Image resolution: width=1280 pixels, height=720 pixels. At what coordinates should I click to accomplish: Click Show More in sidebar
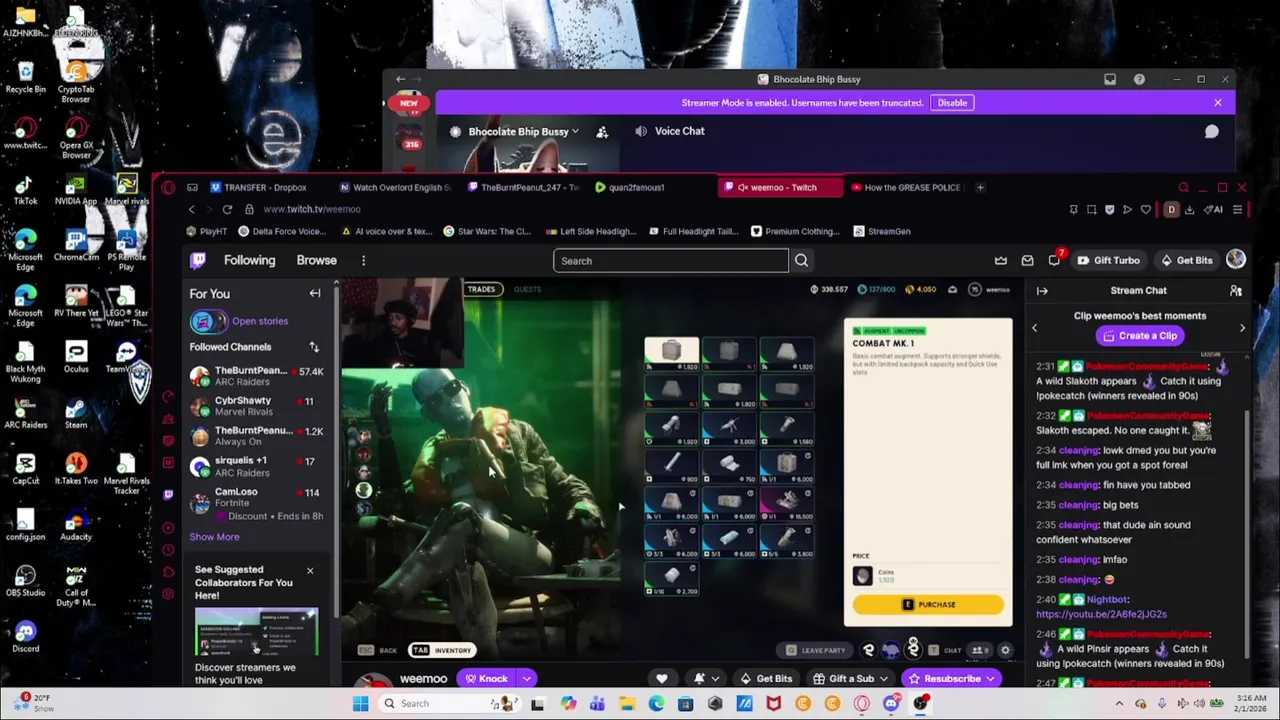(214, 537)
